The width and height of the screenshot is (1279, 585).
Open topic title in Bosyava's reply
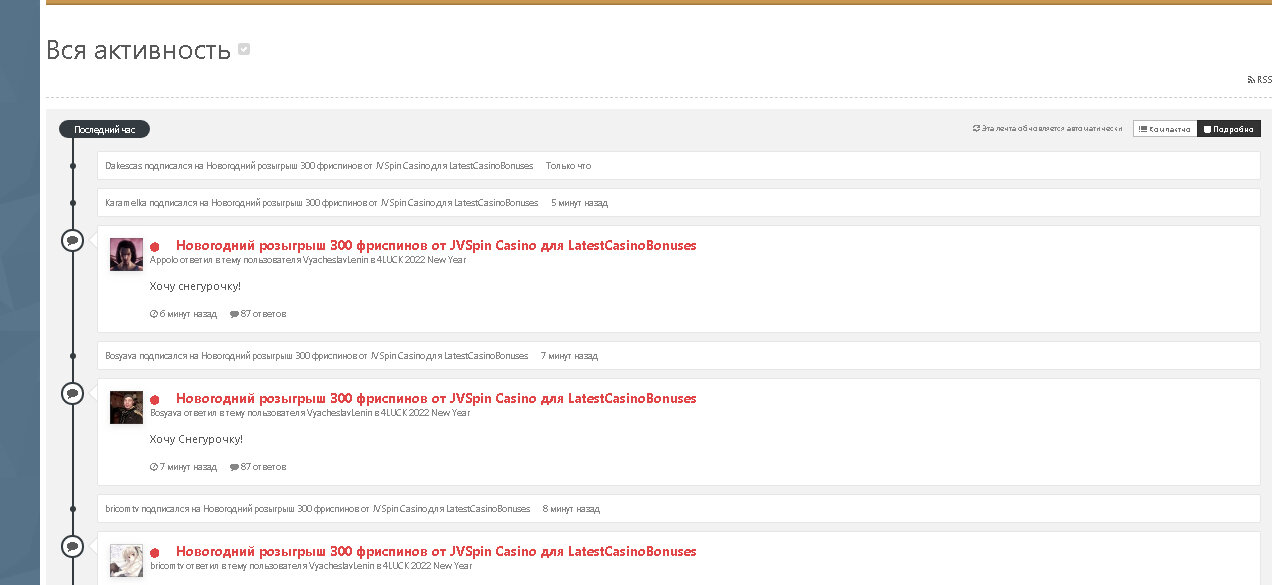click(436, 398)
